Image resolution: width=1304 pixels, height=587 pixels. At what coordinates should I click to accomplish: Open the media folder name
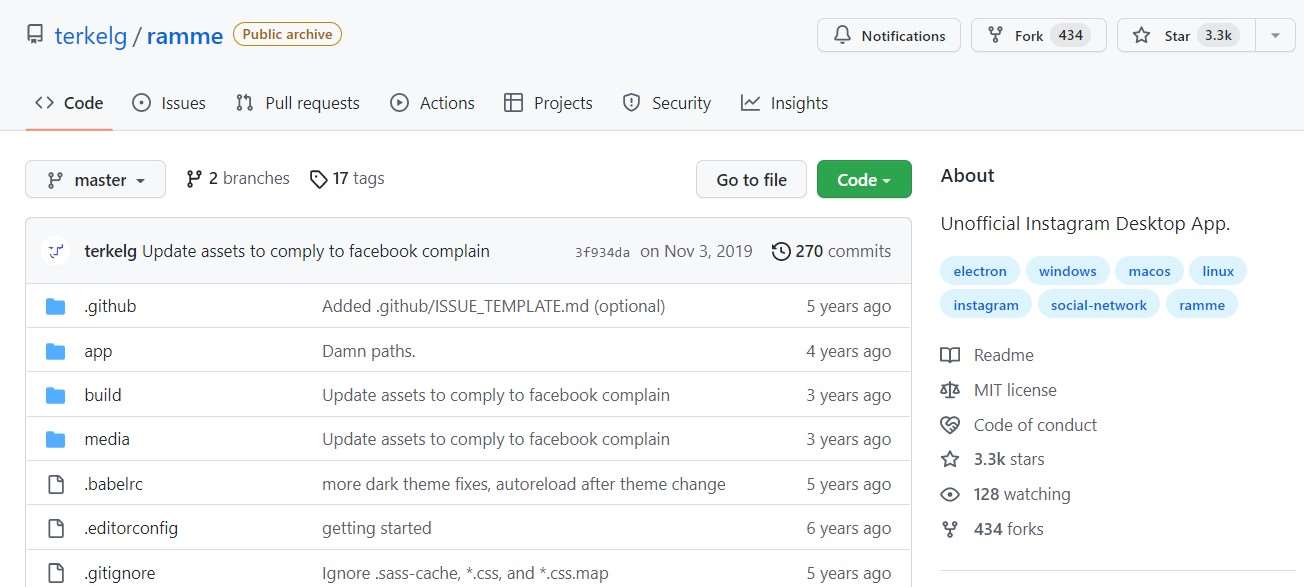pyautogui.click(x=107, y=439)
